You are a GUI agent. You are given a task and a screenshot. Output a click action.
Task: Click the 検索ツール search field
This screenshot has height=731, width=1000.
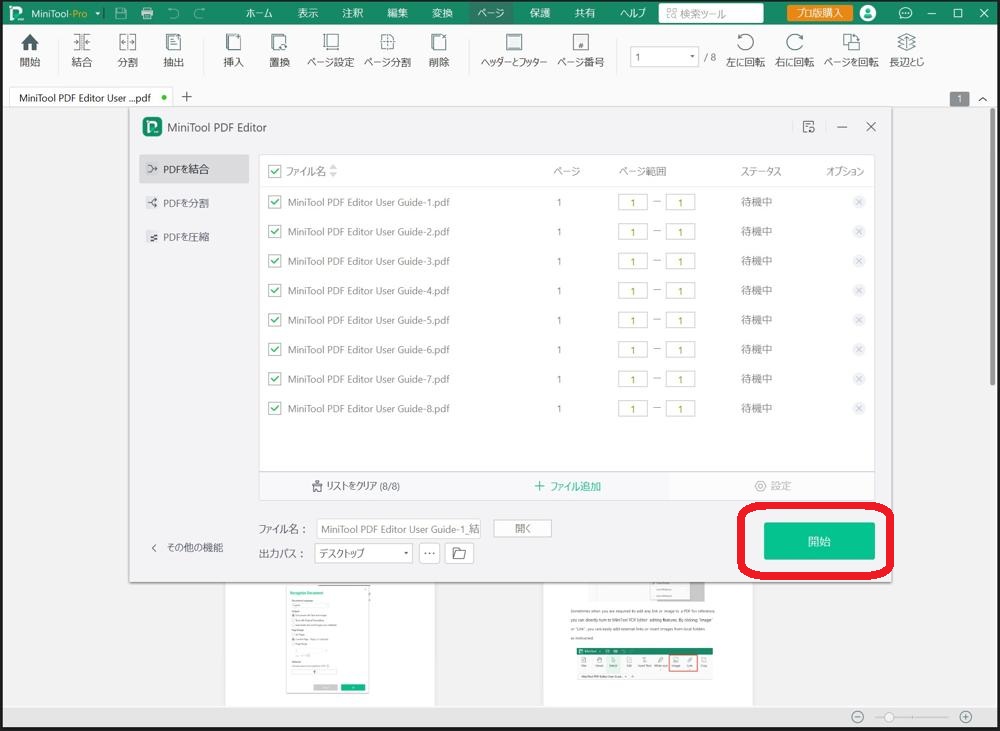[x=710, y=13]
